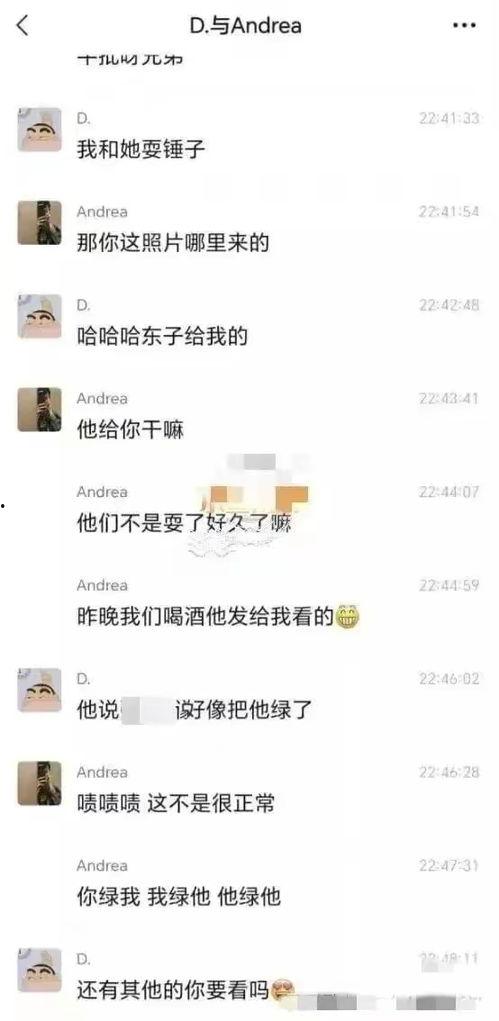Open the three-dot more options menu

pos(464,25)
